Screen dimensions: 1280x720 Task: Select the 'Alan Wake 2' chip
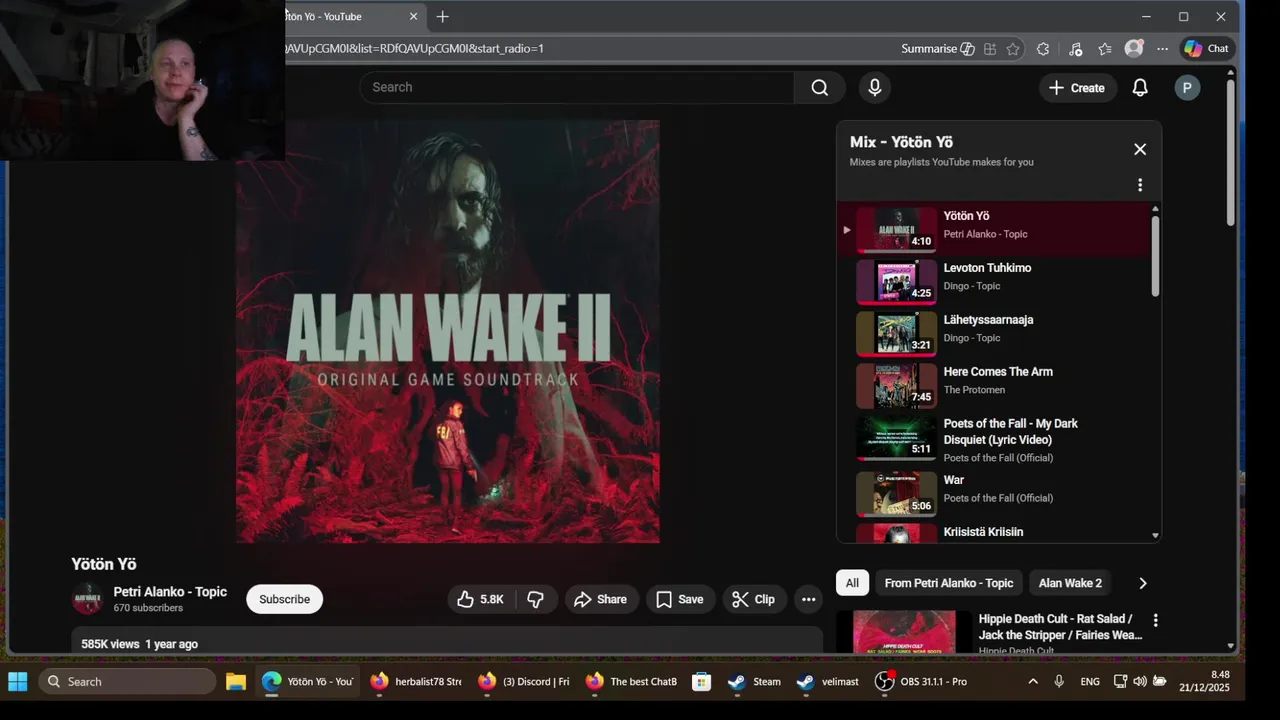[x=1070, y=583]
